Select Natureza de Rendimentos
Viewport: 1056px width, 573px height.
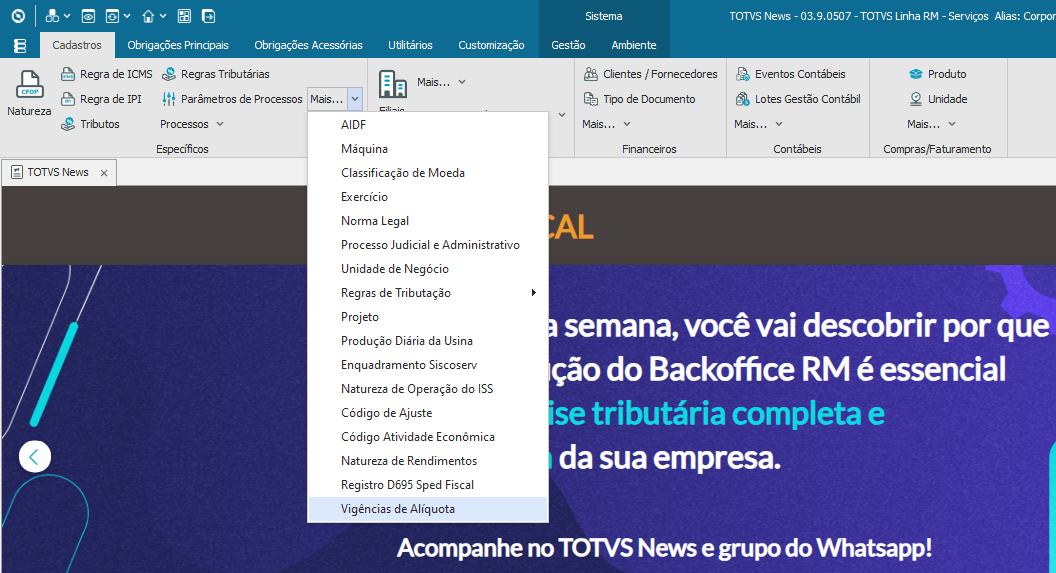(x=428, y=461)
